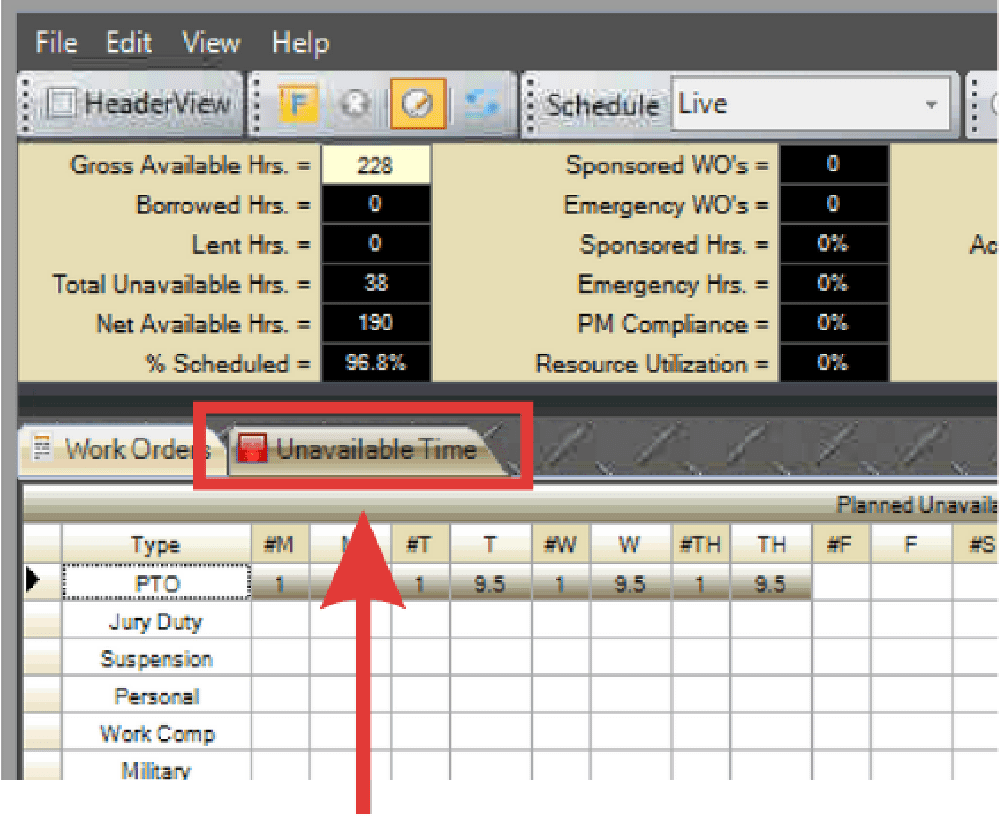Click the Schedule dropdown arrow
Viewport: 999px width, 817px height.
(932, 105)
